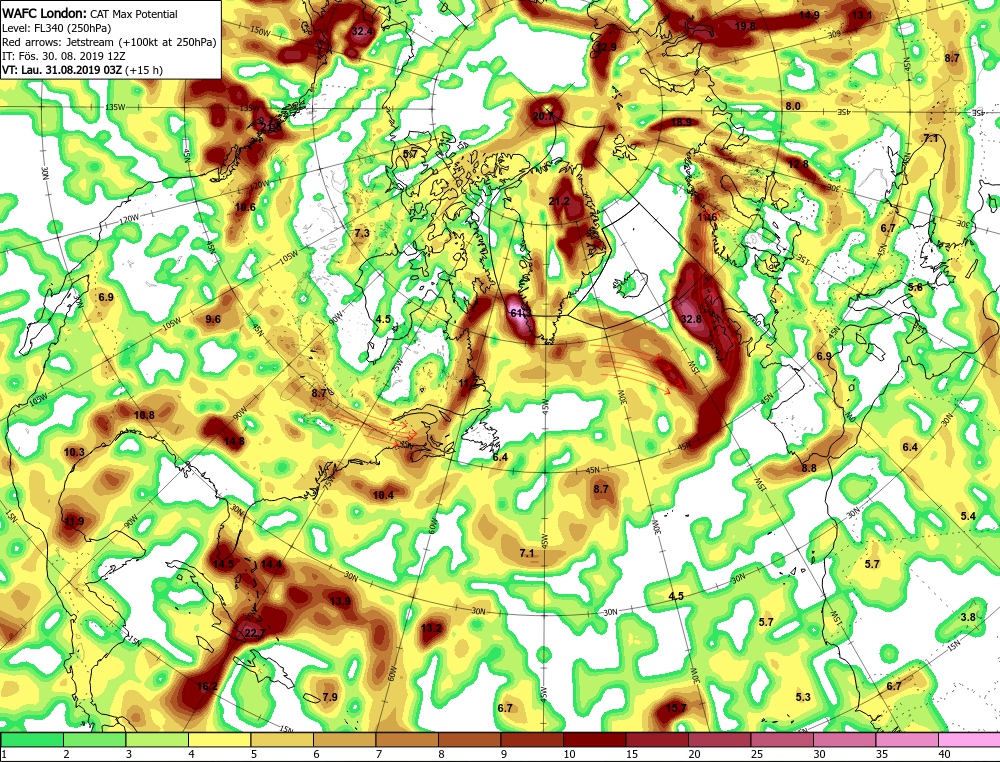
Task: Click the 32.8 maximum value label
Action: [691, 319]
